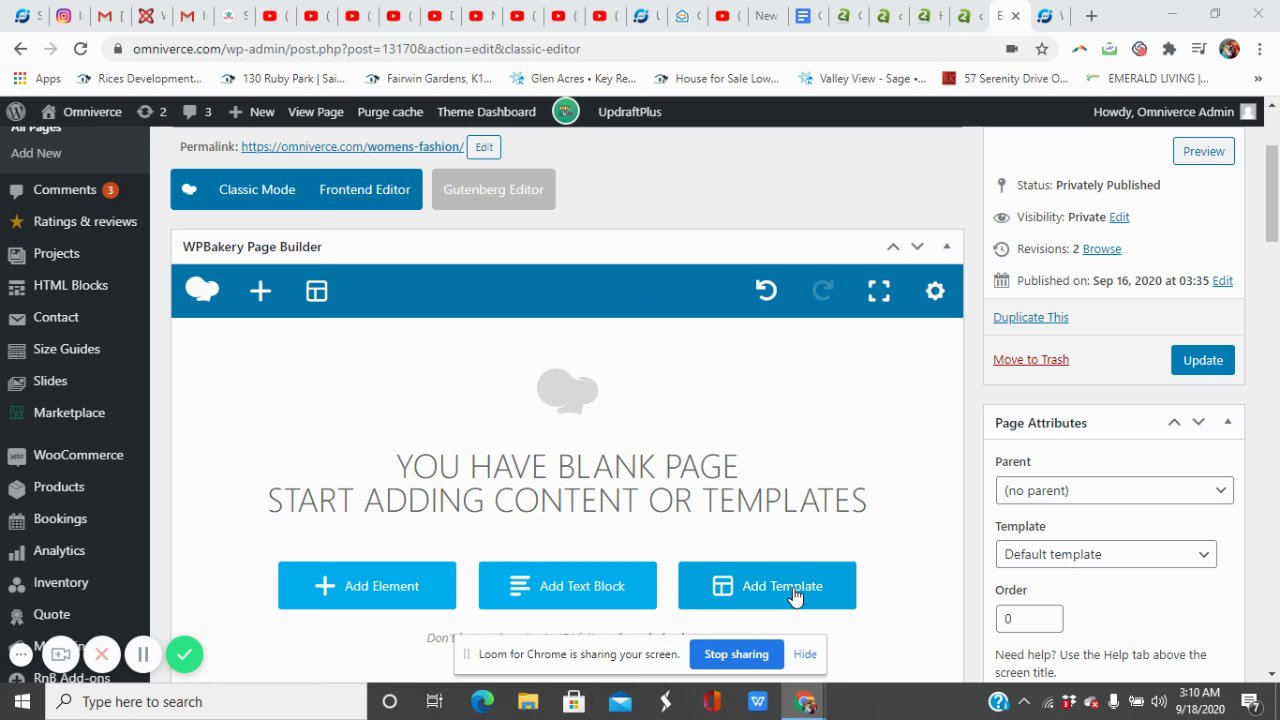Bookmark this page with star icon

1042,48
